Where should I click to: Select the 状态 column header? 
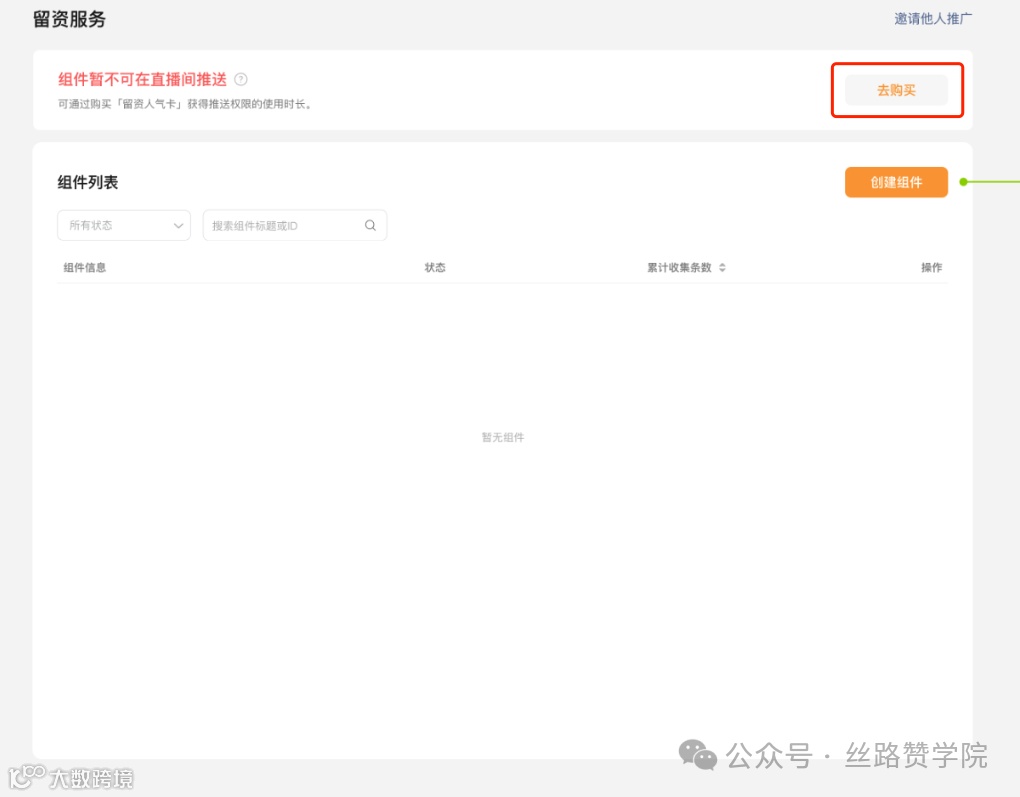pyautogui.click(x=434, y=267)
